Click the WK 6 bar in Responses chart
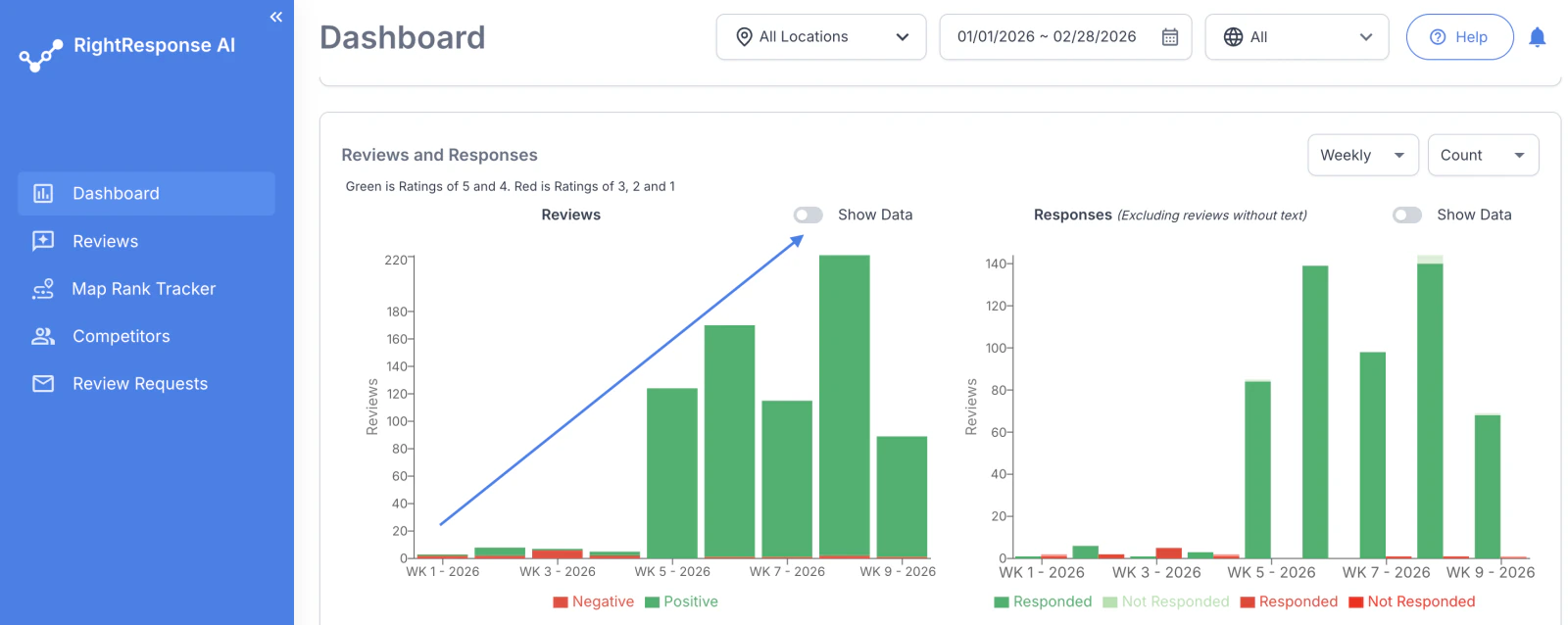1568x625 pixels. [x=1315, y=411]
